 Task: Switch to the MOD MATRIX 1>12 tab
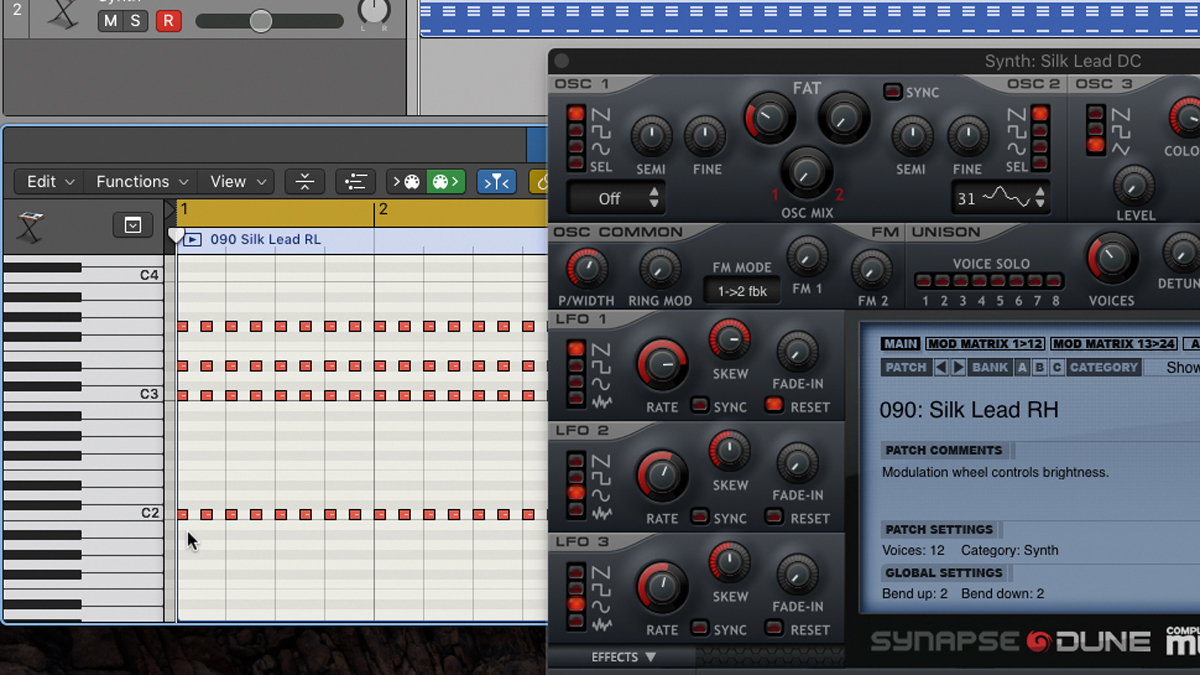point(983,344)
